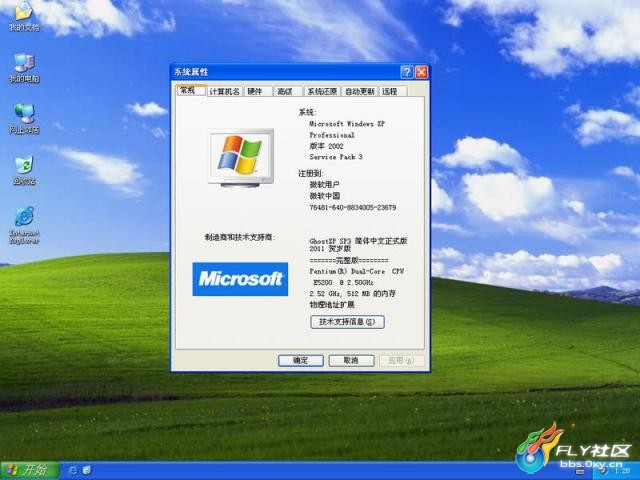Click the Pentium(R) Dual-Core CPU text
640x480 pixels.
coord(356,271)
